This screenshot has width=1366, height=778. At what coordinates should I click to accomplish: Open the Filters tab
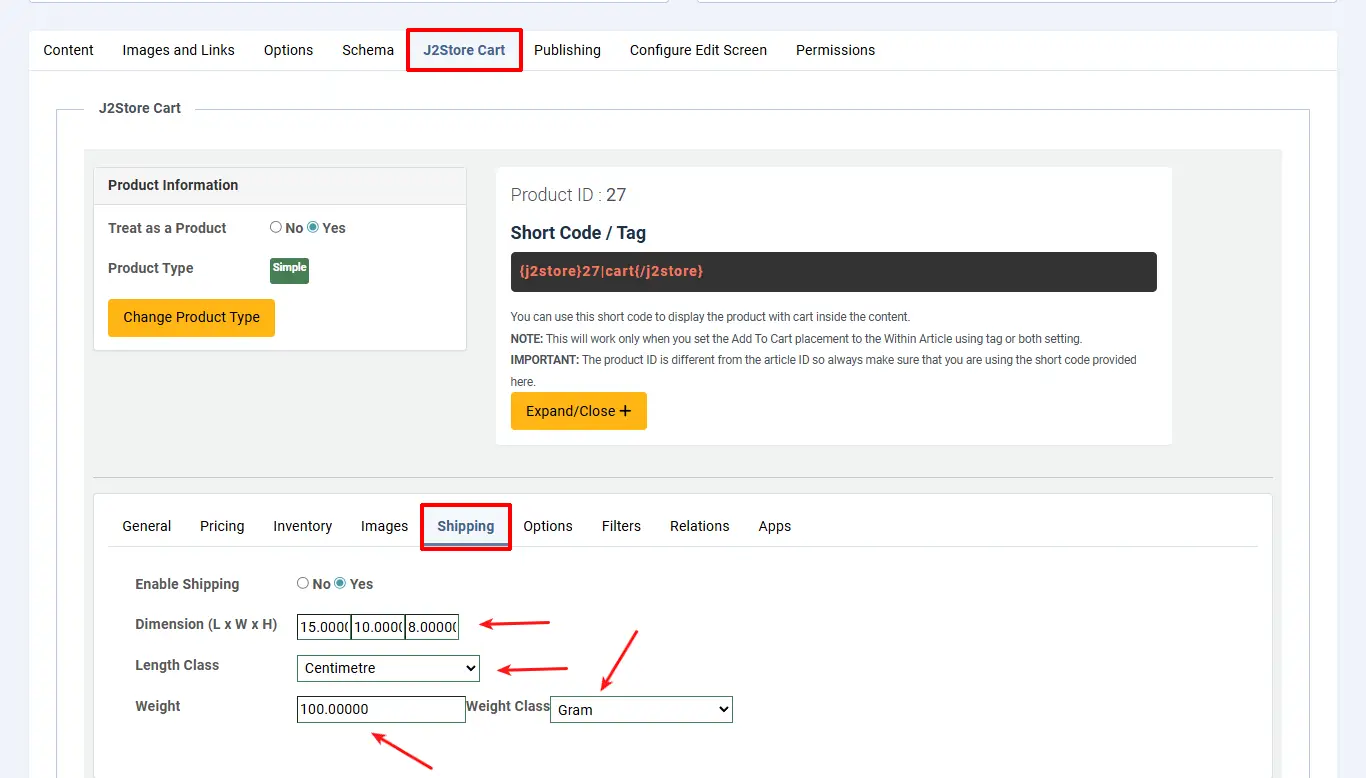pos(621,526)
